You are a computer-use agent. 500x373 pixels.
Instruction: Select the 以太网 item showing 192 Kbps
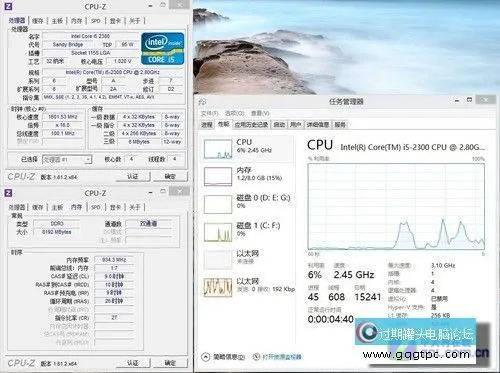click(x=247, y=287)
